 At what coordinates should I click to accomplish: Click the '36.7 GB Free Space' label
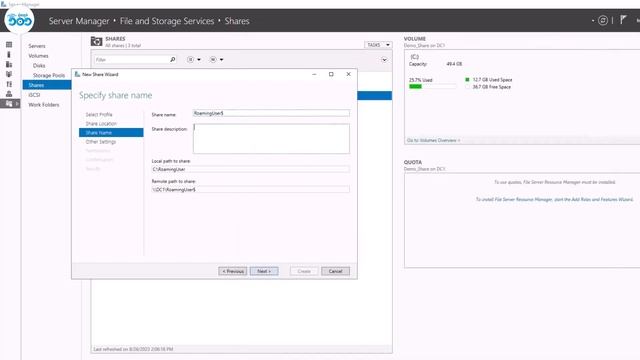(x=491, y=87)
